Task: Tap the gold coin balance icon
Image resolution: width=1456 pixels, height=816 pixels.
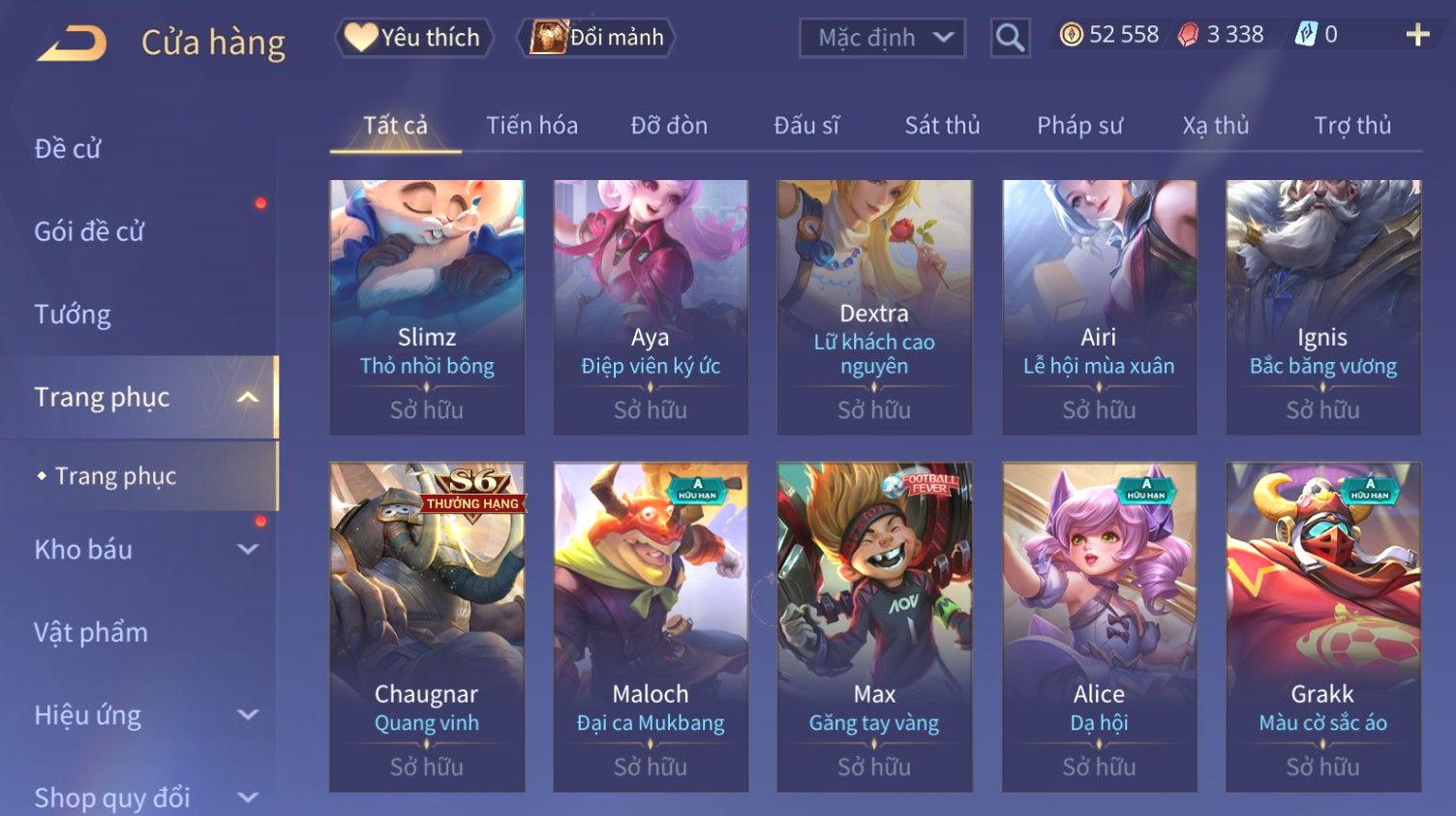Action: pyautogui.click(x=1071, y=35)
